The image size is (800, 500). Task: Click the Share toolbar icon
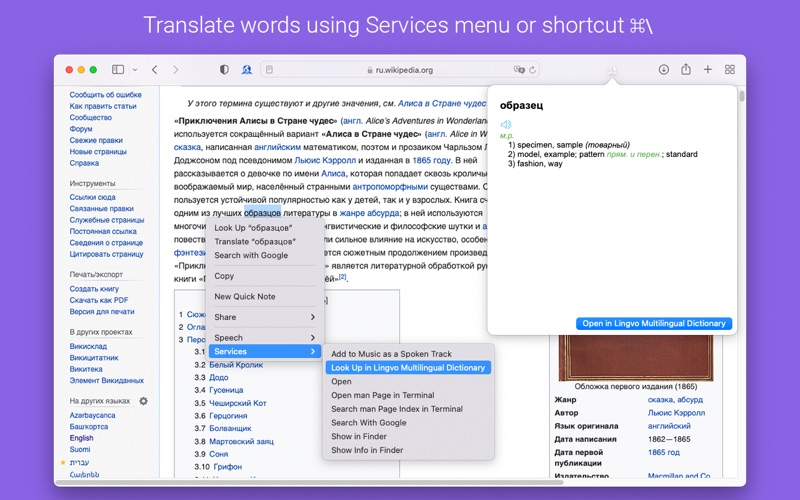click(x=686, y=69)
